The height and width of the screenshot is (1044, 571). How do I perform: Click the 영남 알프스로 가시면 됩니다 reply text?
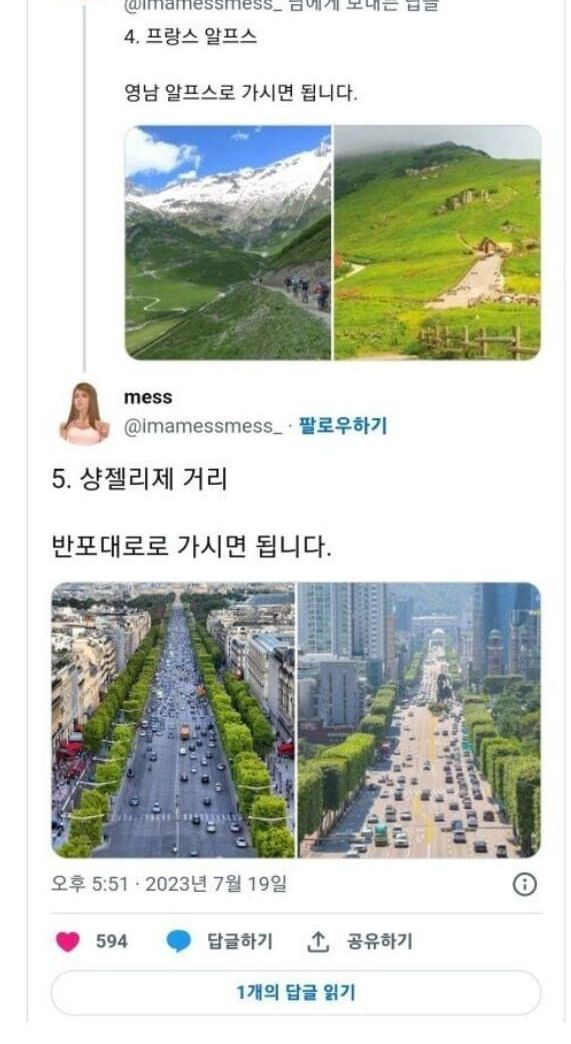[x=241, y=93]
